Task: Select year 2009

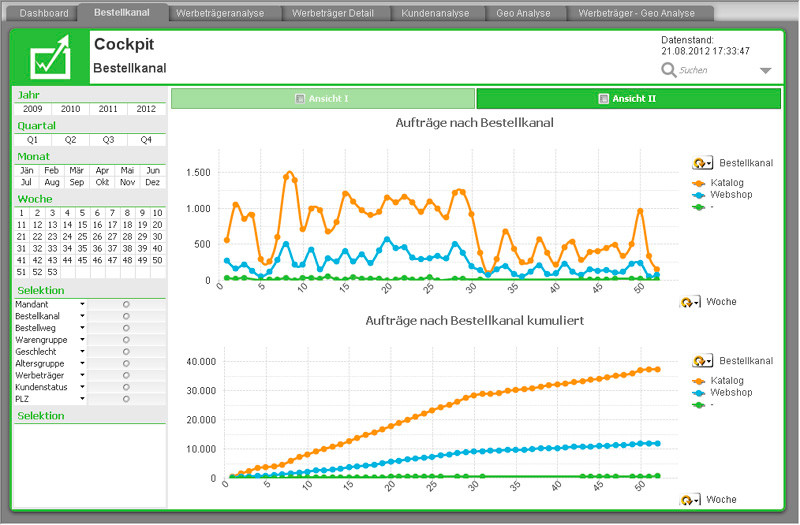Action: click(x=33, y=109)
